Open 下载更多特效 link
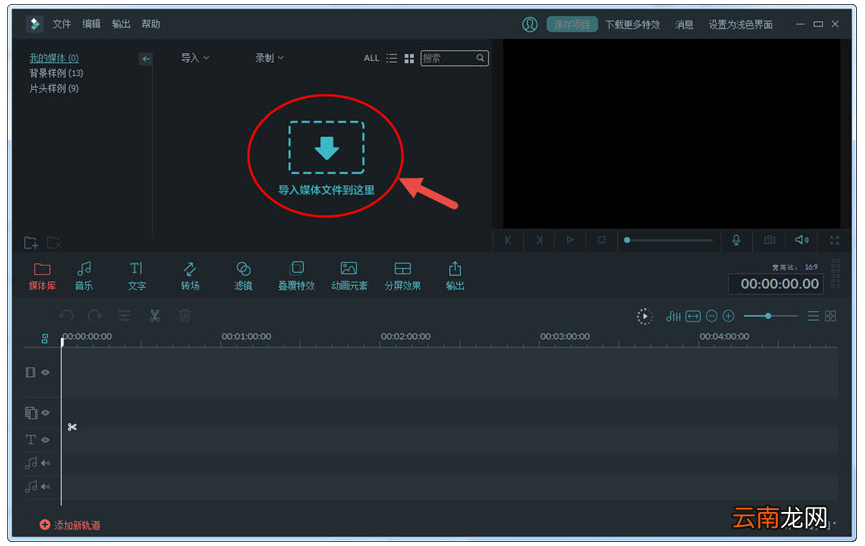865x546 pixels. click(632, 24)
